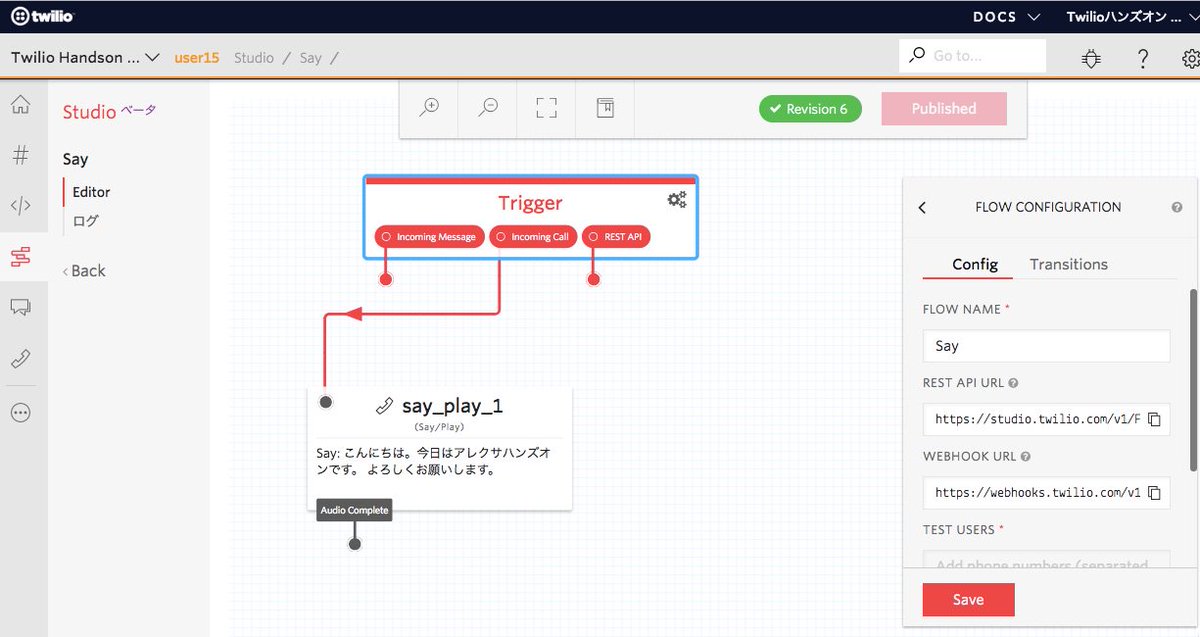
Task: Click the REST API URL field
Action: point(1046,419)
